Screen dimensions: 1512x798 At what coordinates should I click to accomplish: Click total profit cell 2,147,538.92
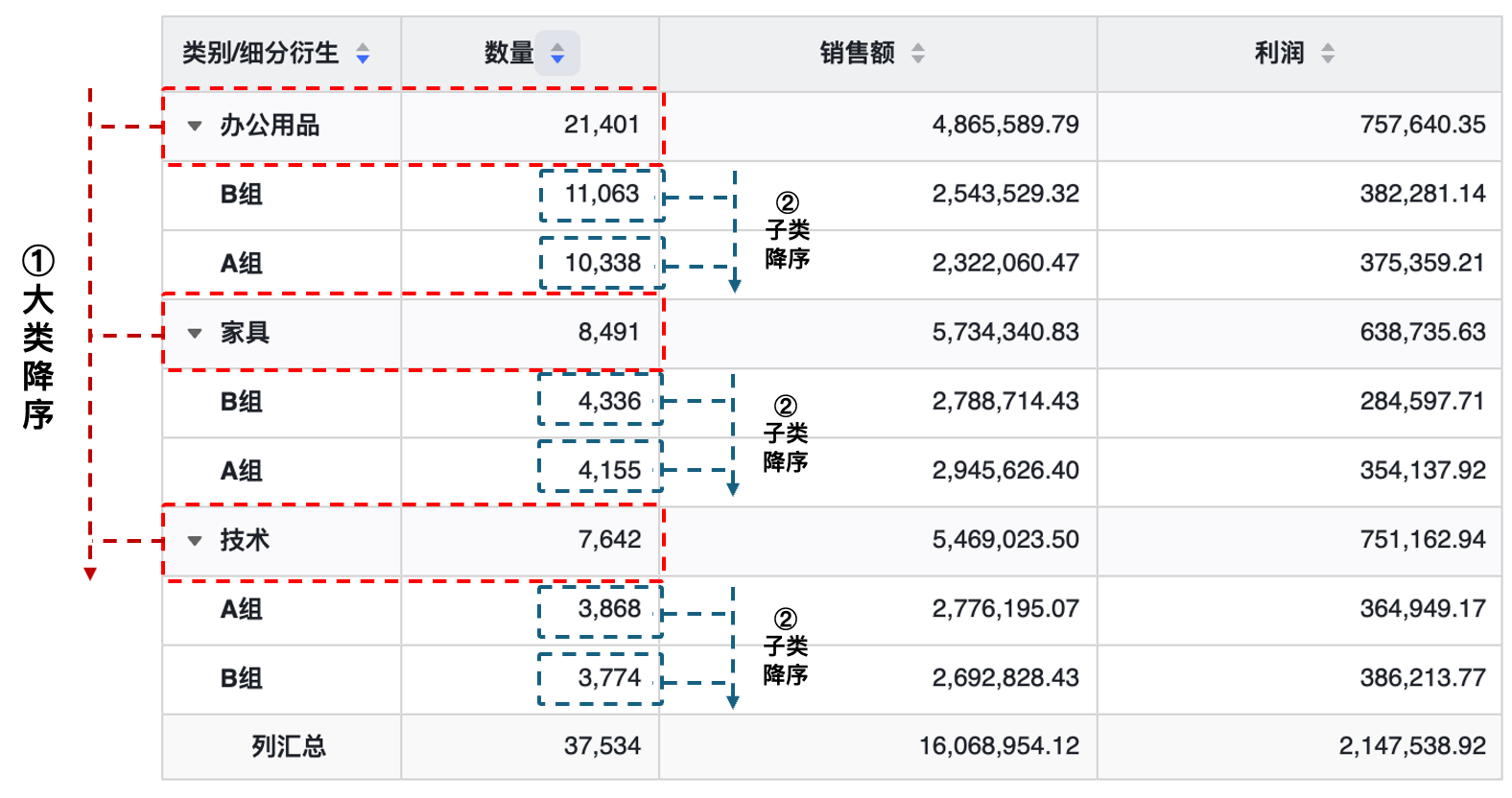click(1411, 746)
